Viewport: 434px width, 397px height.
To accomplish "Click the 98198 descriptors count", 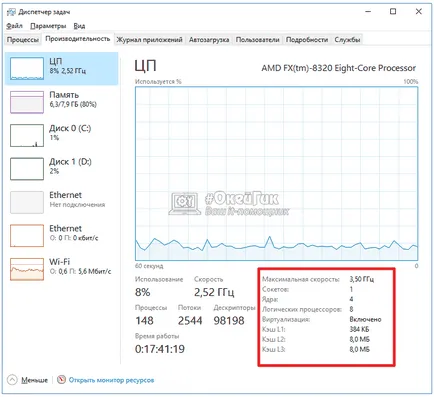I will click(229, 321).
